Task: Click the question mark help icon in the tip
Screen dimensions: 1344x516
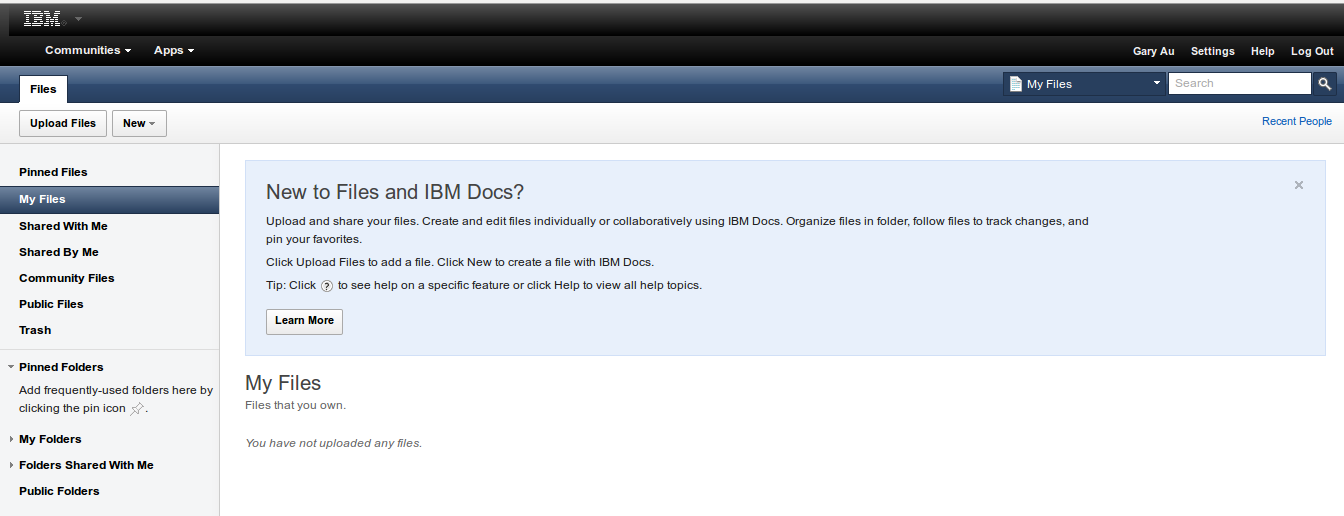Action: [x=327, y=286]
